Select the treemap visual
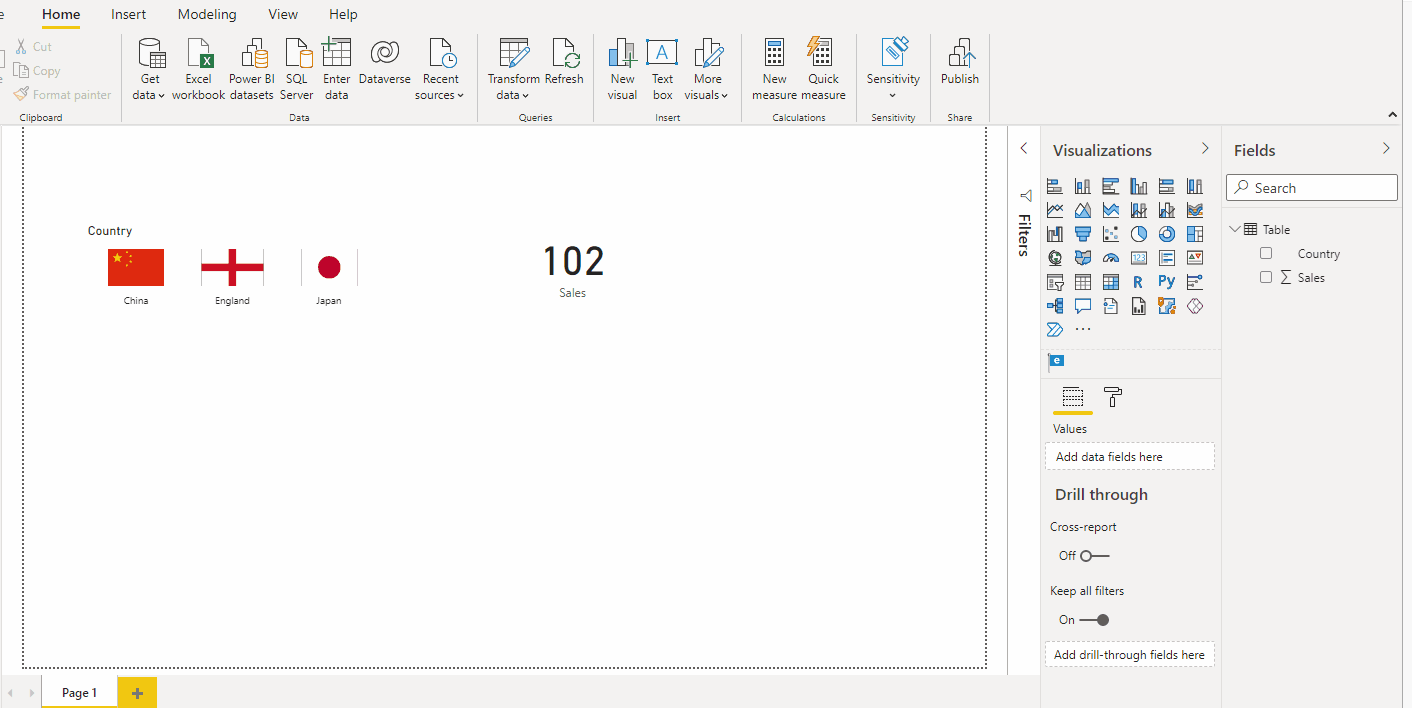Image resolution: width=1412 pixels, height=708 pixels. 1195,234
